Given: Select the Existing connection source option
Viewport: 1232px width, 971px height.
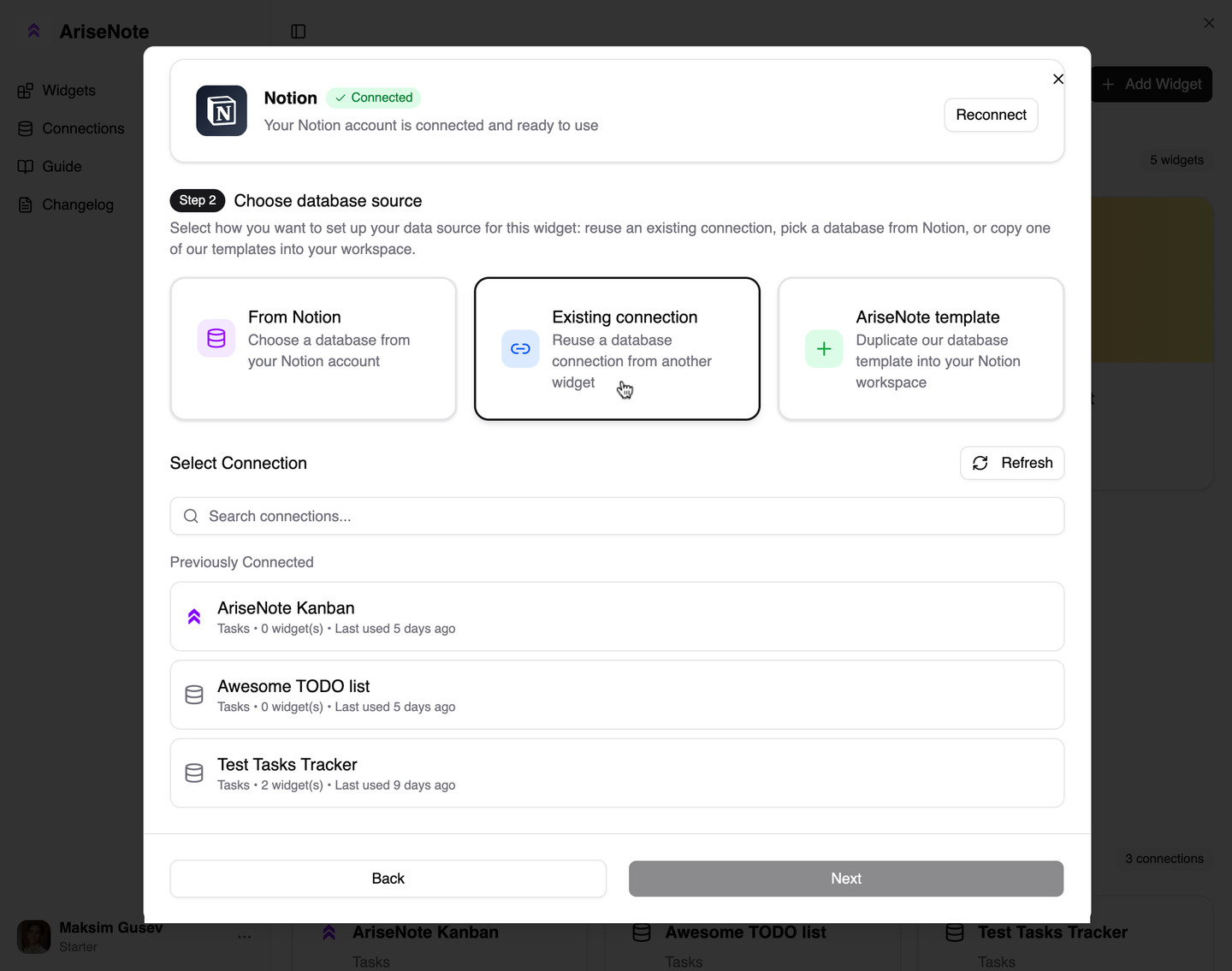Looking at the screenshot, I should [617, 348].
